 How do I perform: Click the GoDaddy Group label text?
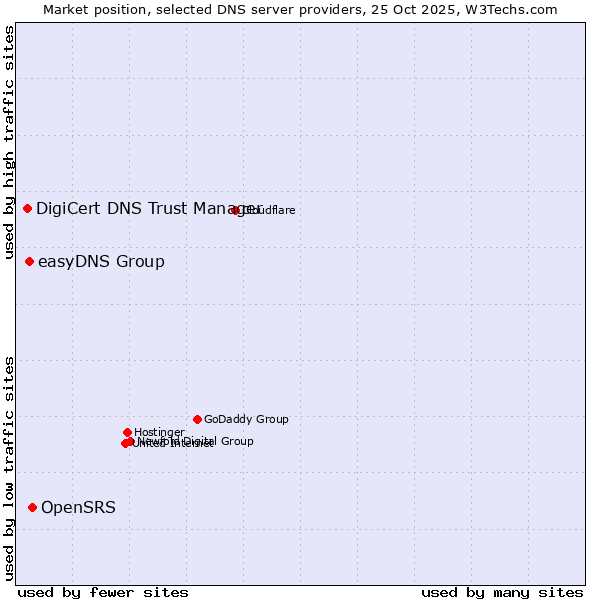point(246,420)
